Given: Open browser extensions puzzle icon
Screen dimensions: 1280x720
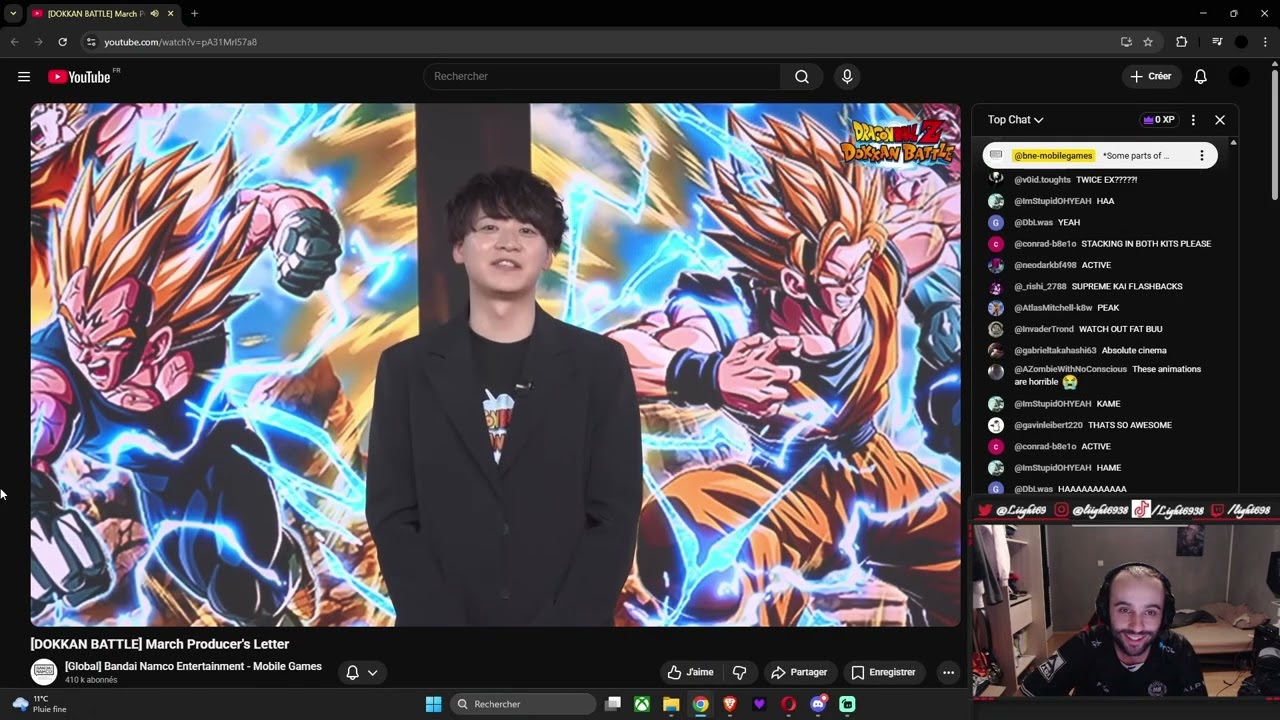Looking at the screenshot, I should pyautogui.click(x=1181, y=42).
